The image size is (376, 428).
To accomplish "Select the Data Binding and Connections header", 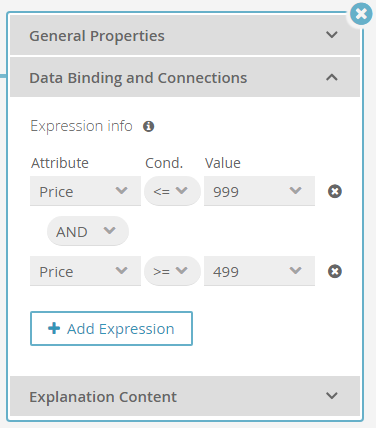I will coord(185,77).
